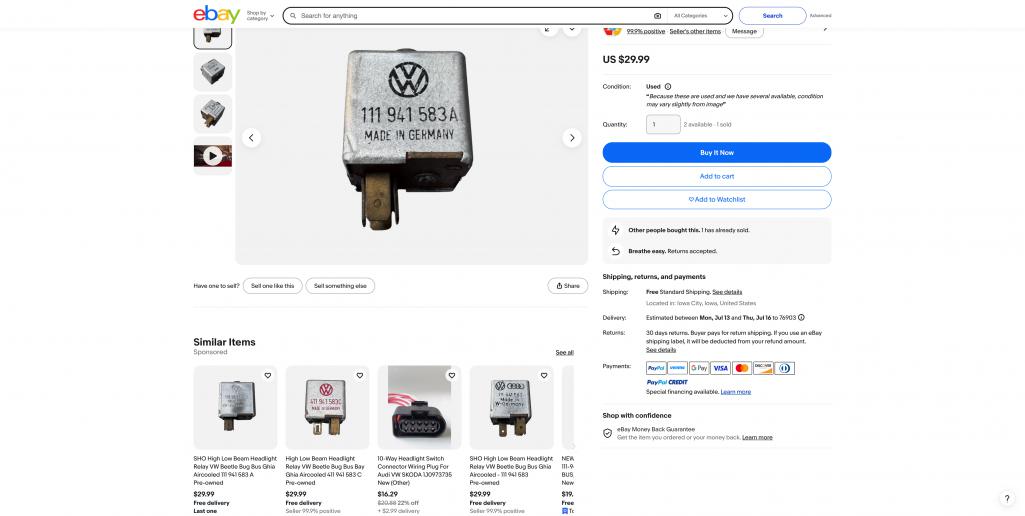Click the eBay logo
This screenshot has width=1025, height=516.
coord(216,14)
